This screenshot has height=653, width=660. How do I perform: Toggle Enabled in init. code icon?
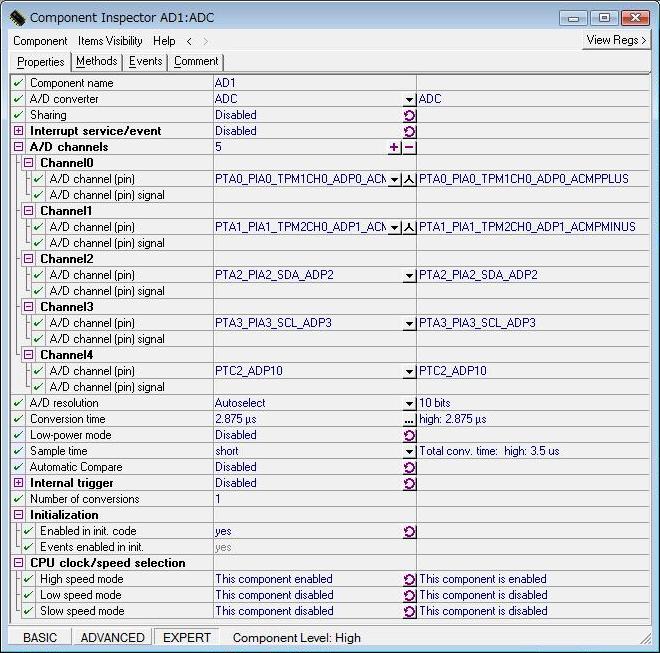click(x=409, y=532)
